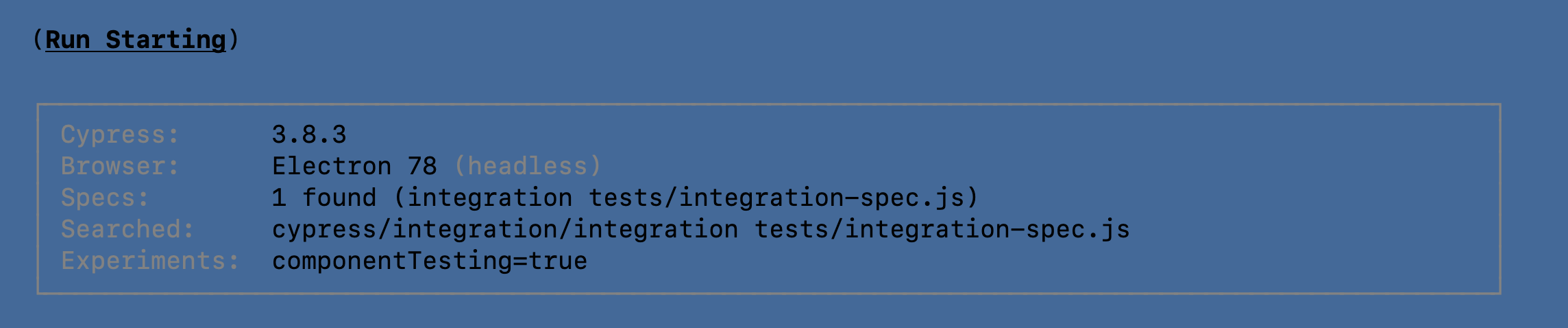Click the 78 browser version number
The height and width of the screenshot is (328, 1568).
point(422,166)
